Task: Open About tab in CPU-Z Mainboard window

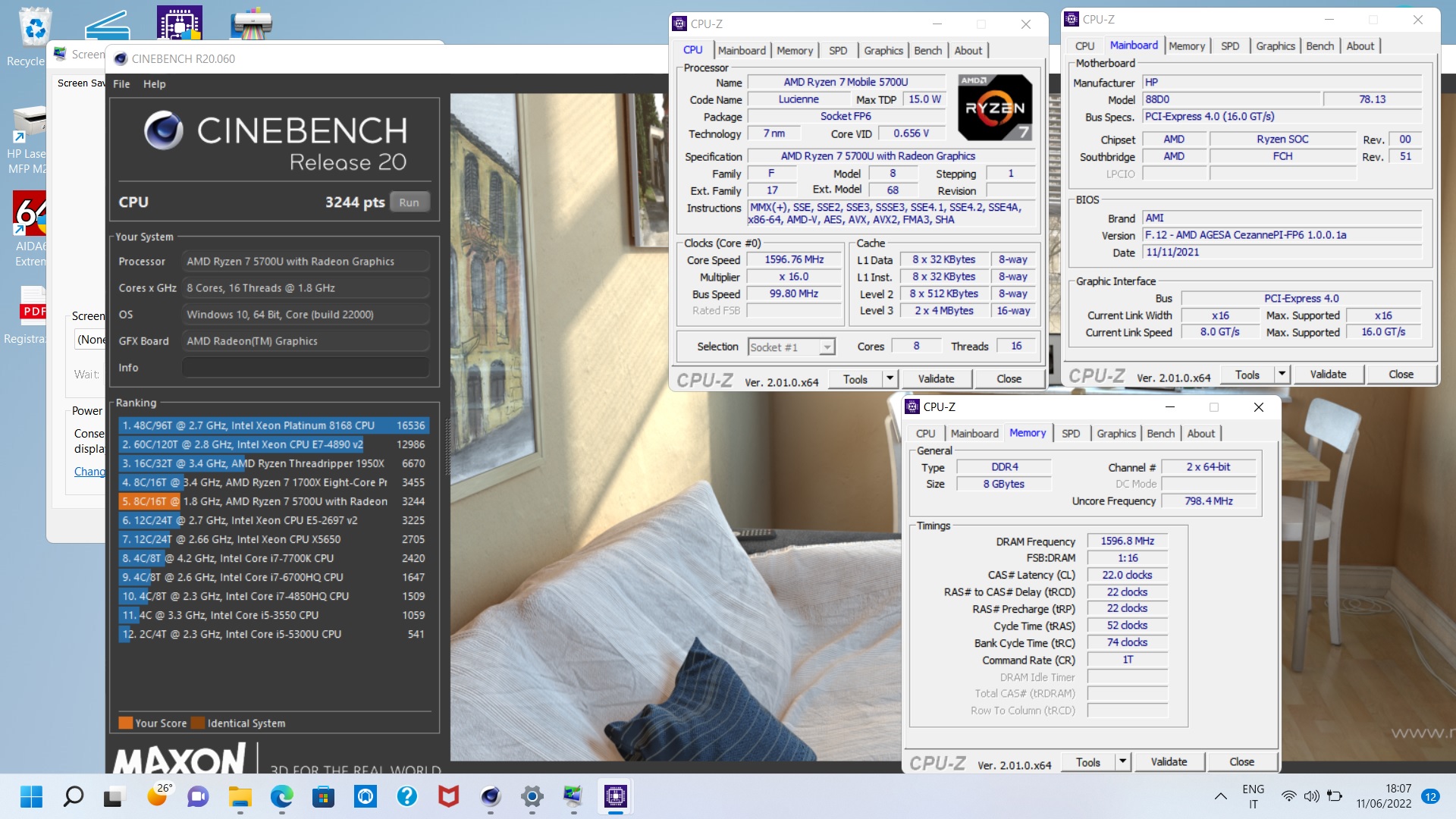Action: [x=1360, y=45]
